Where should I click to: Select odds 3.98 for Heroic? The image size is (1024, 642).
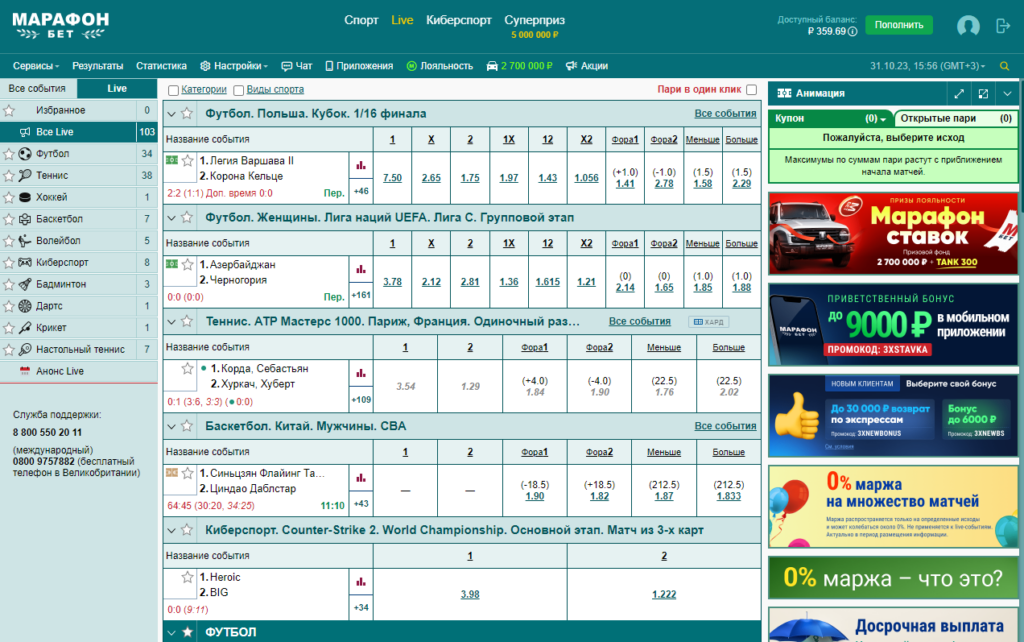pos(470,594)
